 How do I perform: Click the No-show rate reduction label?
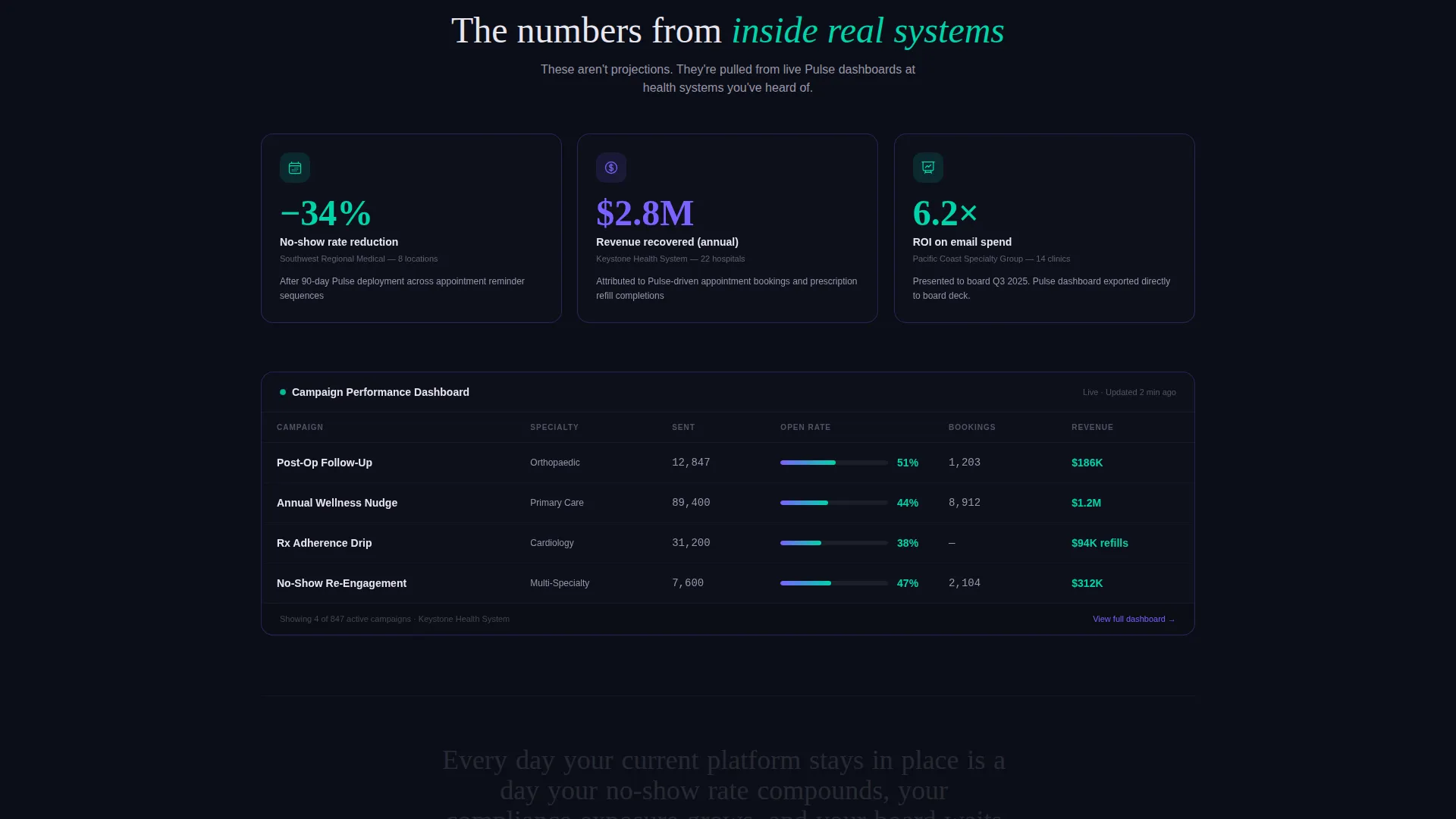[339, 242]
